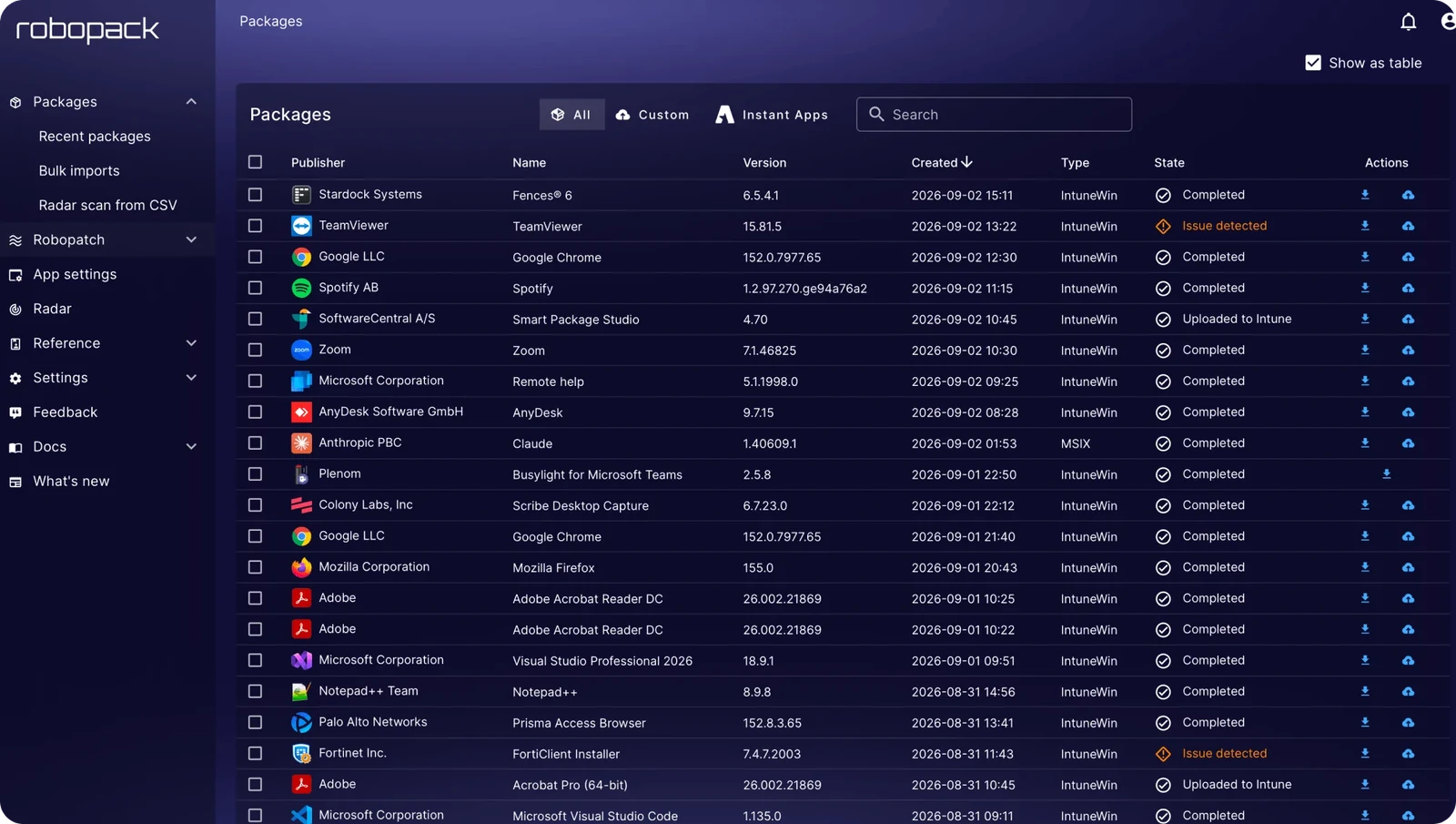Click the Radar sidebar icon
1456x824 pixels.
click(15, 310)
